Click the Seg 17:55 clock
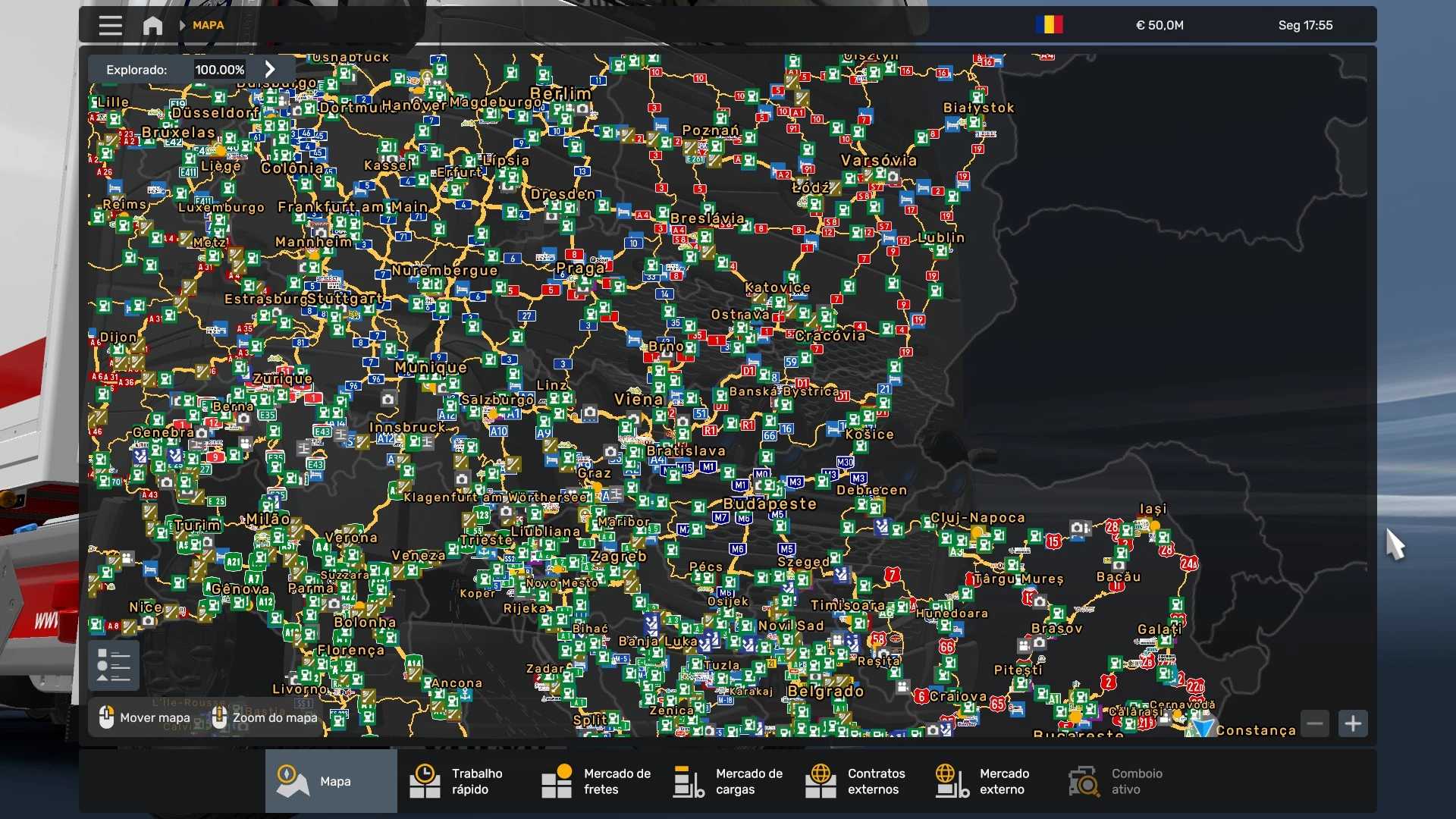 tap(1305, 25)
